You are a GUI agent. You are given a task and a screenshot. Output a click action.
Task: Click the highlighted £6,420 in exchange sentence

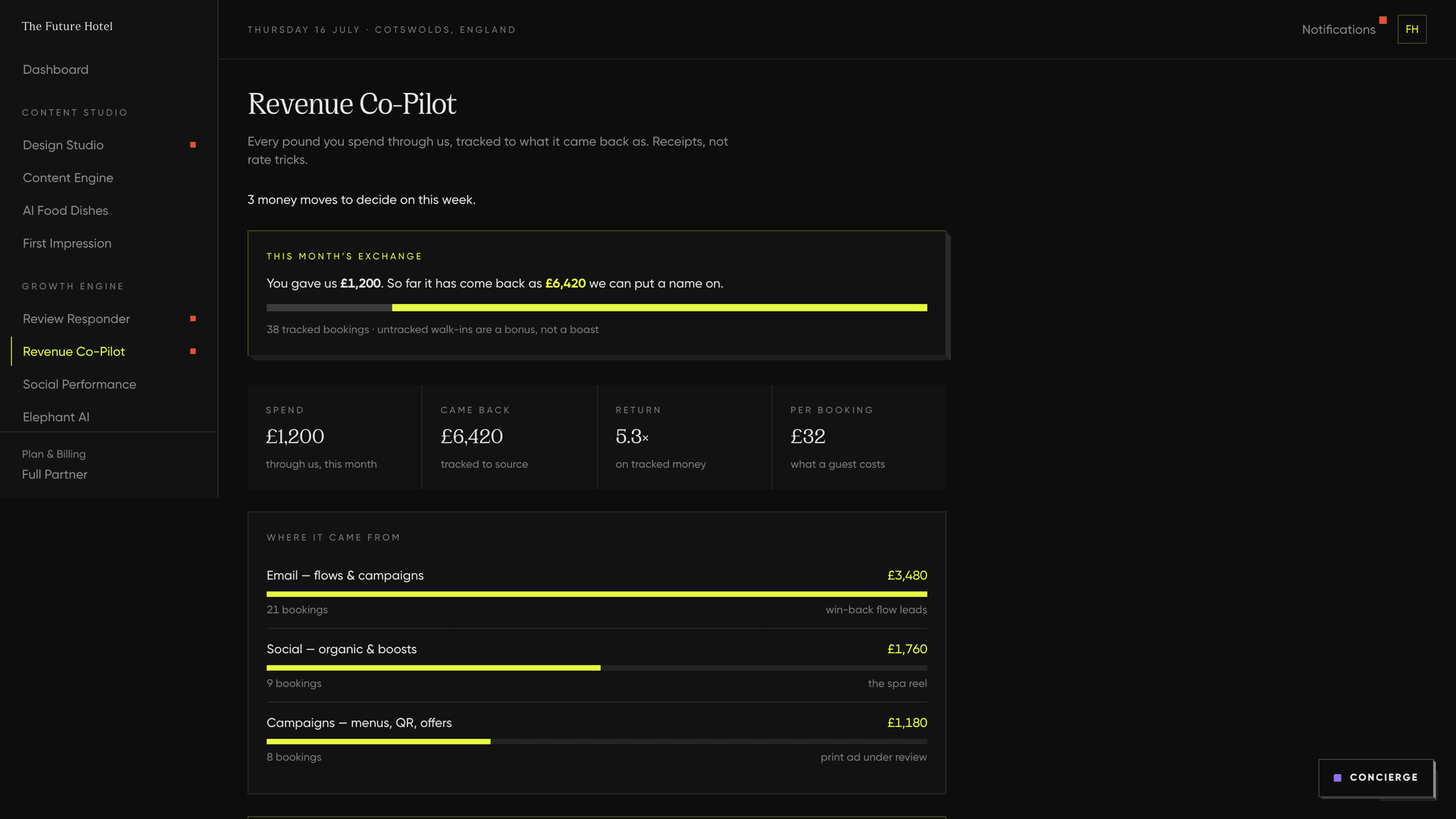(565, 283)
